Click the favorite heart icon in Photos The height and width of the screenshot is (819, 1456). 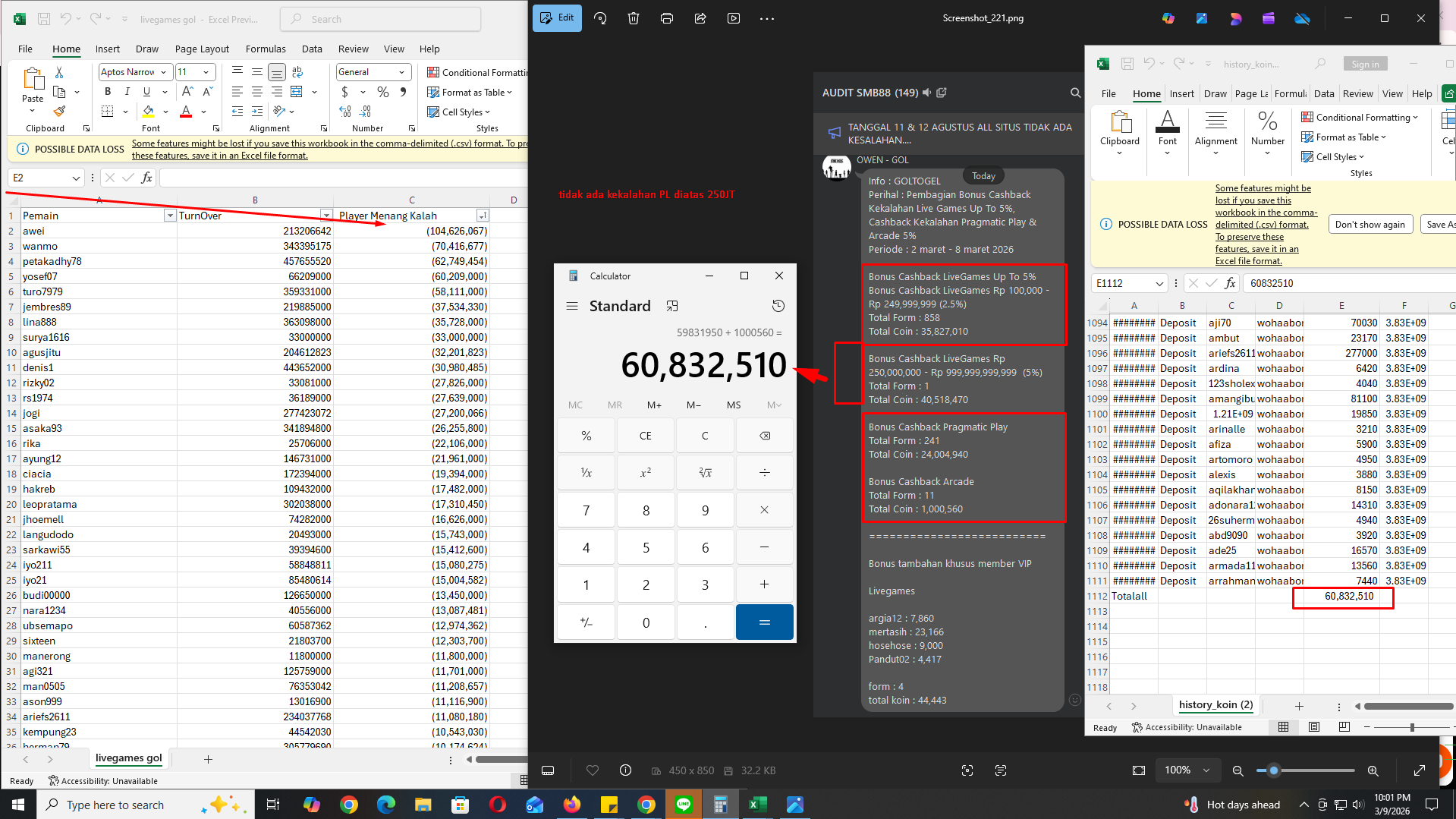tap(593, 770)
